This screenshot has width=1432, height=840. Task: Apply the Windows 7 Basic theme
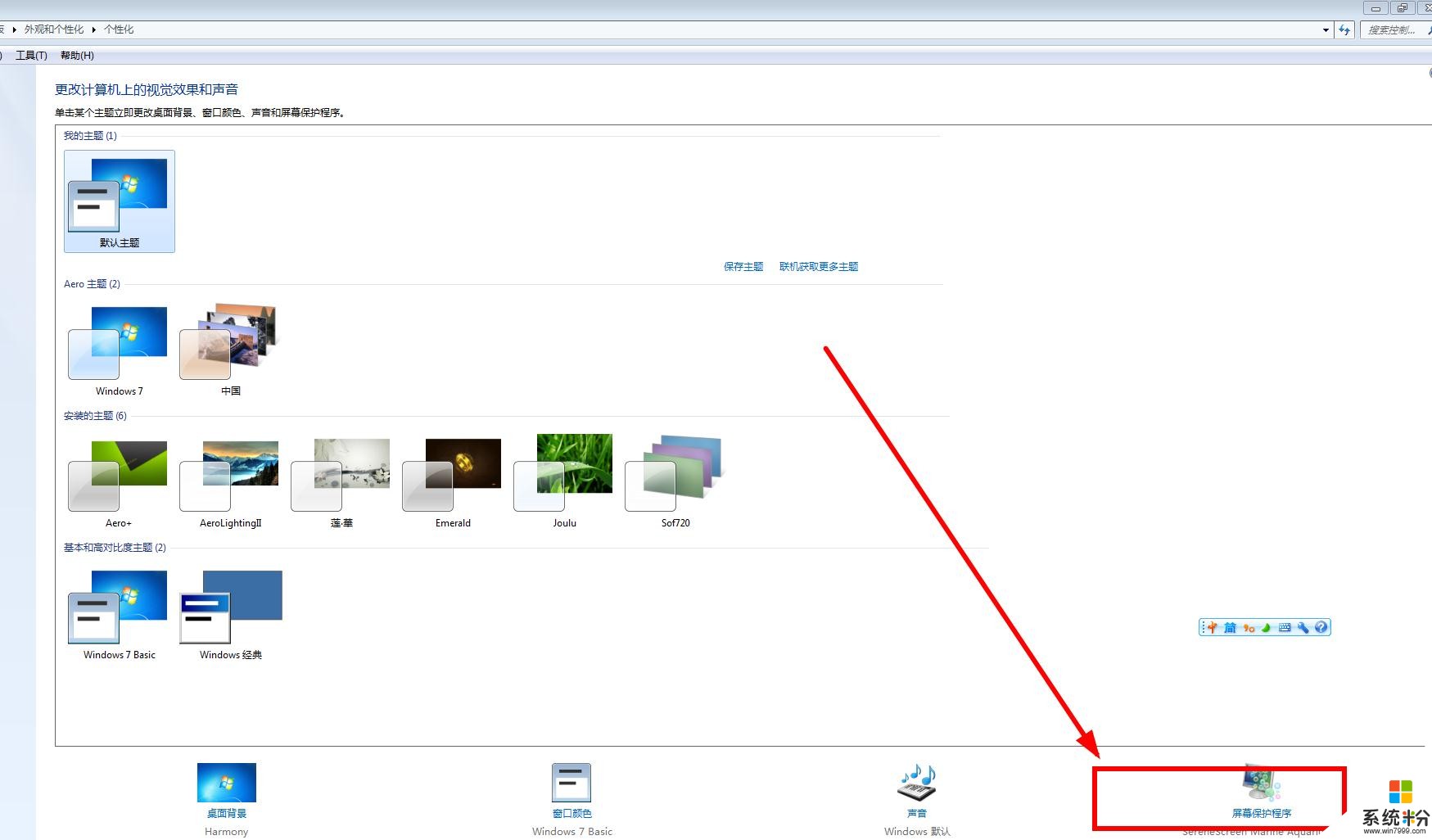tap(120, 614)
